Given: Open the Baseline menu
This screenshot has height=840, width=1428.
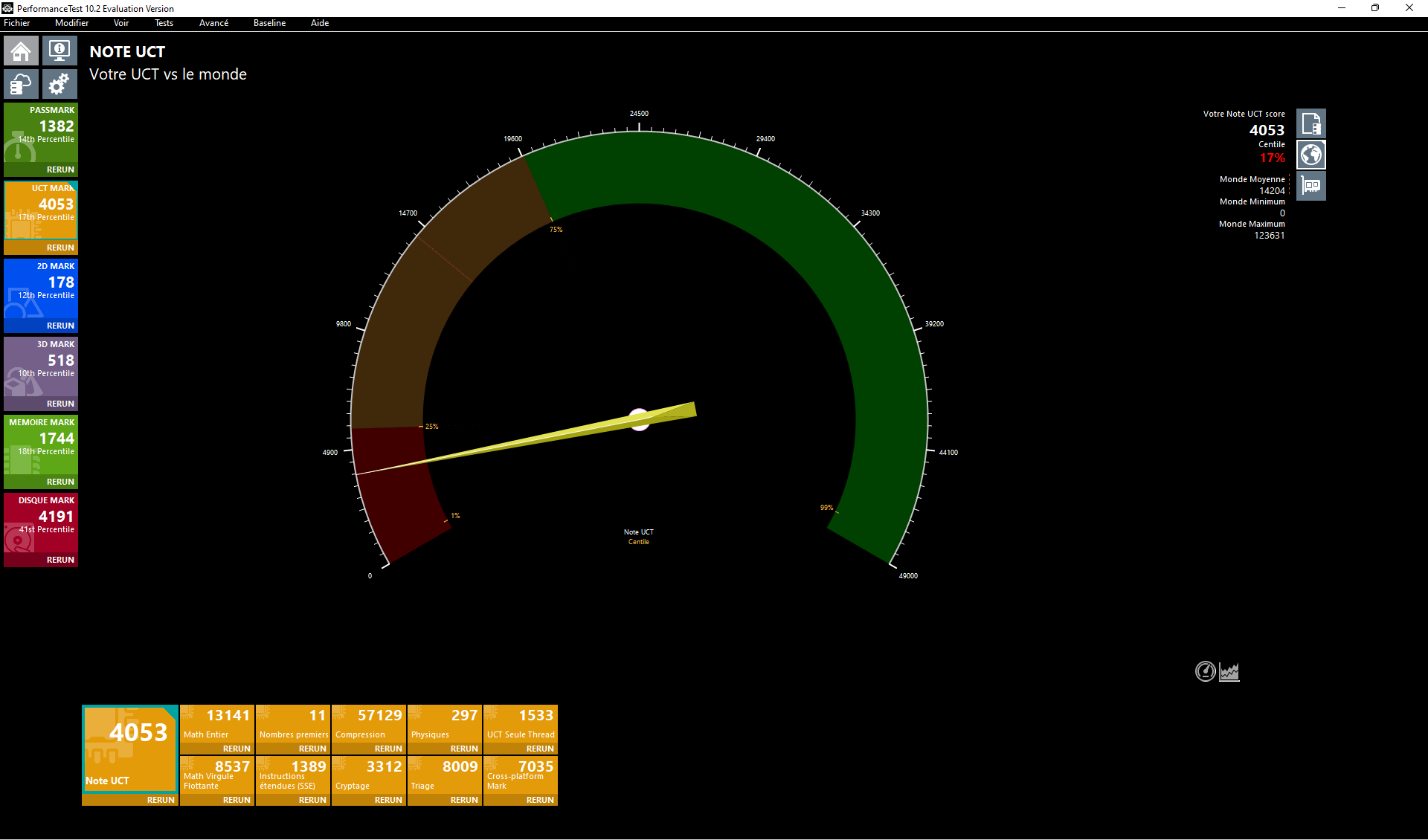Looking at the screenshot, I should (x=269, y=23).
